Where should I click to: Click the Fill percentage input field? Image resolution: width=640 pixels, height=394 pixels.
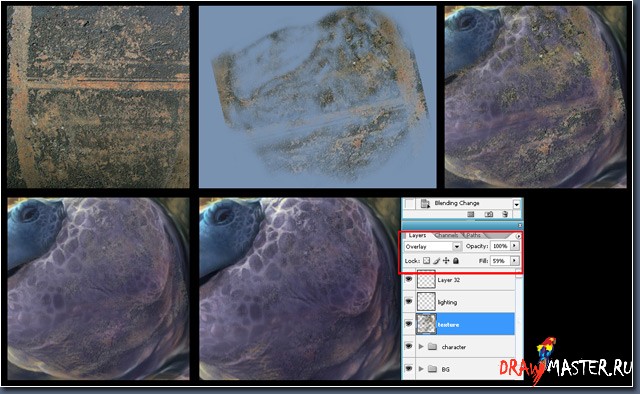point(500,260)
